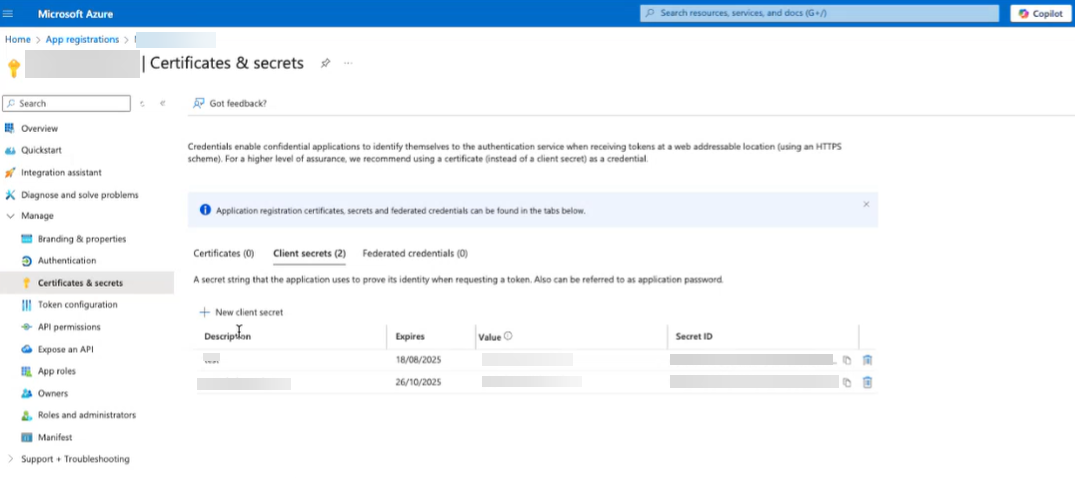The width and height of the screenshot is (1075, 478).
Task: Expand Support + Troubleshooting section
Action: point(10,459)
